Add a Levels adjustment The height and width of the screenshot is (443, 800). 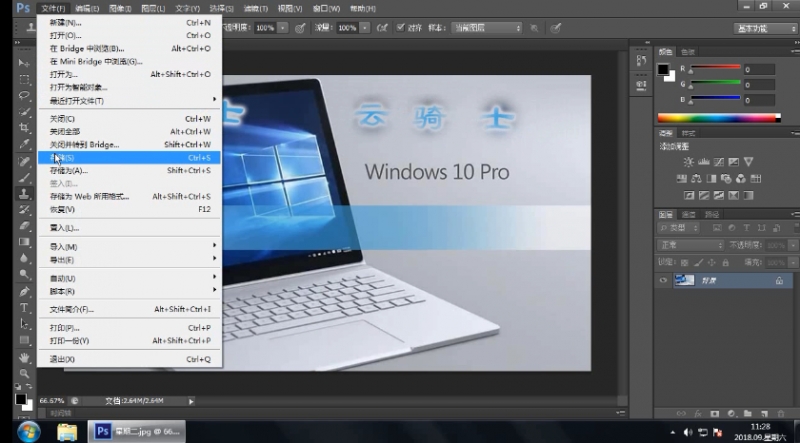(x=704, y=162)
